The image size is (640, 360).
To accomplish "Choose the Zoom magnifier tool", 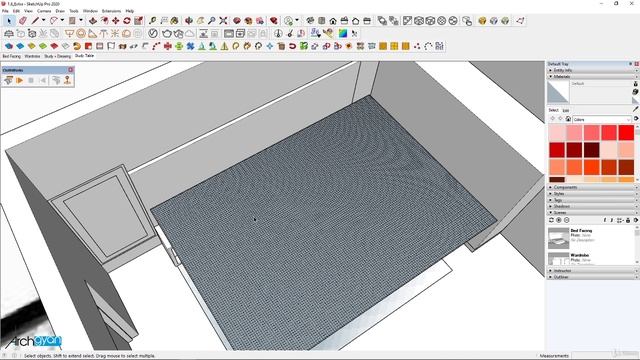I will click(x=212, y=21).
